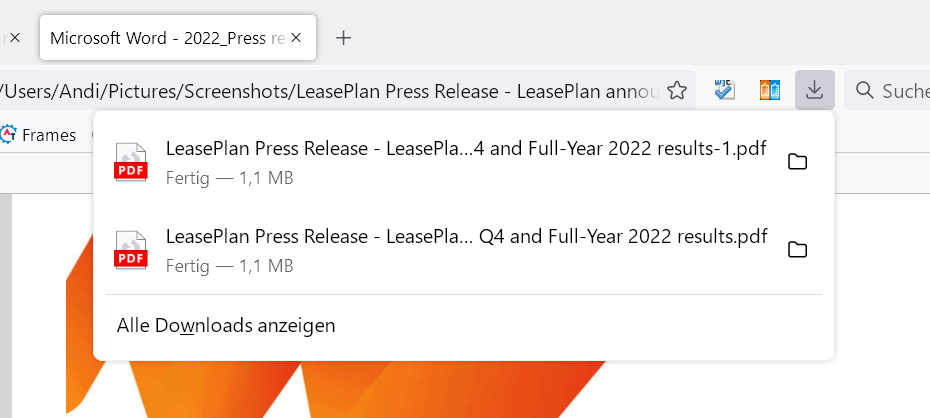Close the partially visible left tab
The width and height of the screenshot is (930, 418).
pyautogui.click(x=14, y=38)
